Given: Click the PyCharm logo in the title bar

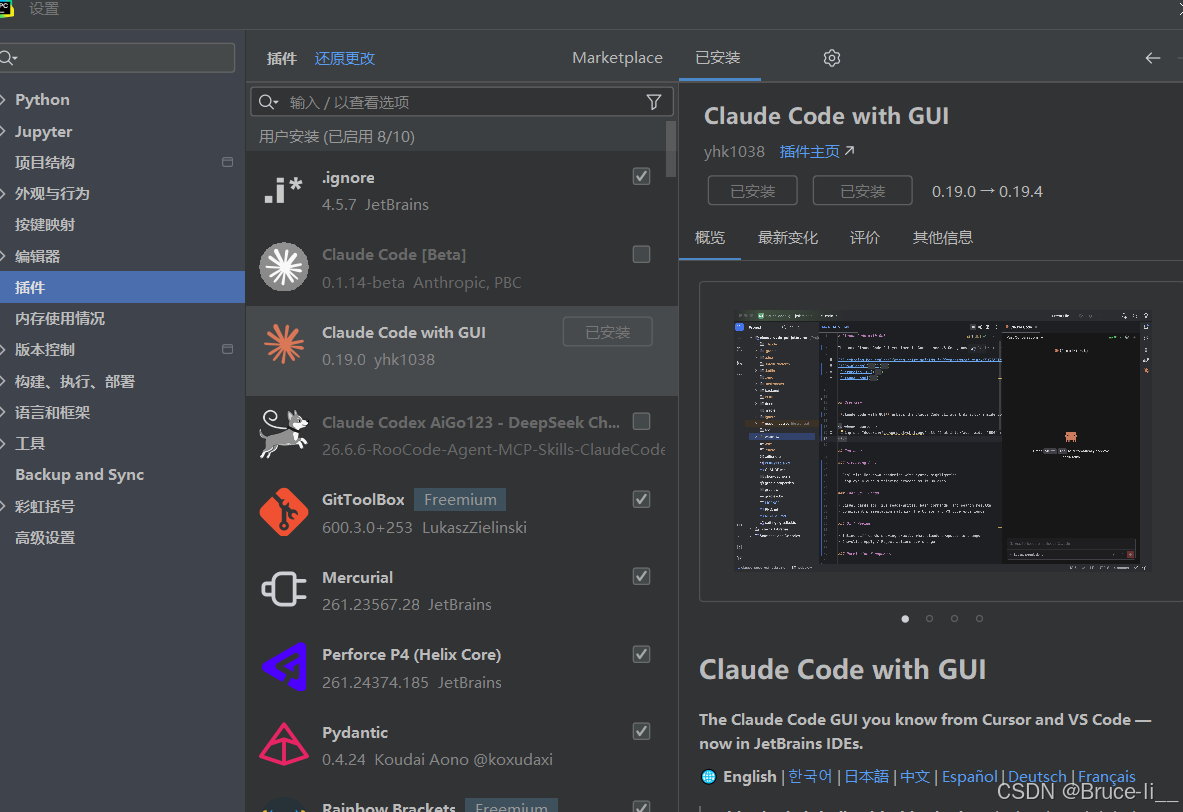Looking at the screenshot, I should pyautogui.click(x=6, y=8).
